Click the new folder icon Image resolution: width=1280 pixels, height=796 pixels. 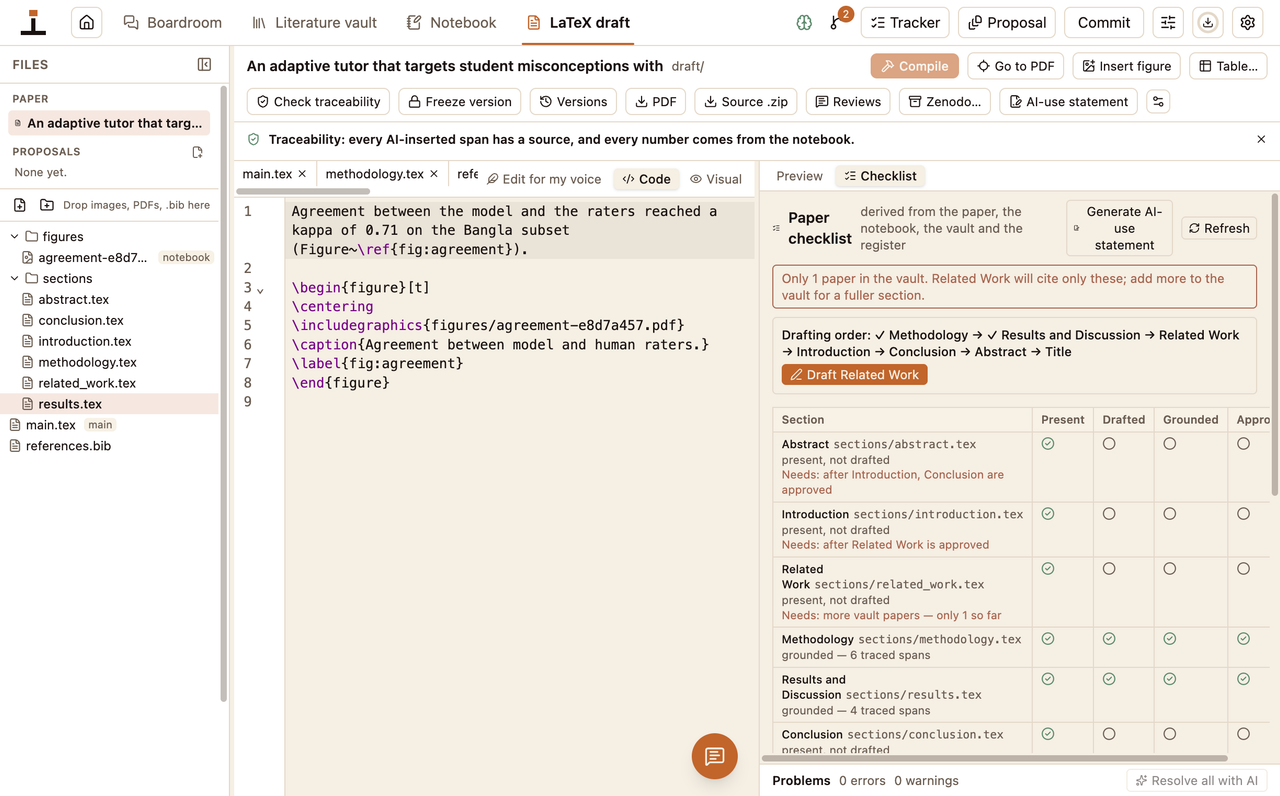[x=47, y=205]
